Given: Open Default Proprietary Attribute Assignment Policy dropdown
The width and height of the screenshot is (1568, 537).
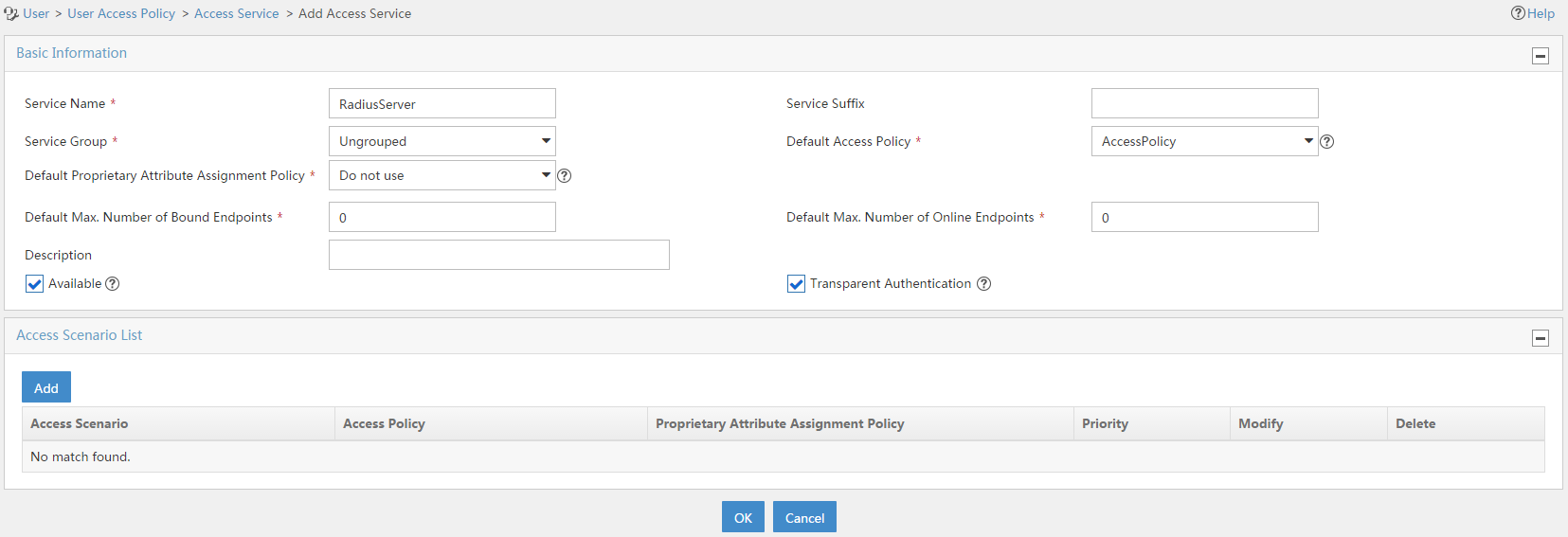Looking at the screenshot, I should click(x=442, y=175).
